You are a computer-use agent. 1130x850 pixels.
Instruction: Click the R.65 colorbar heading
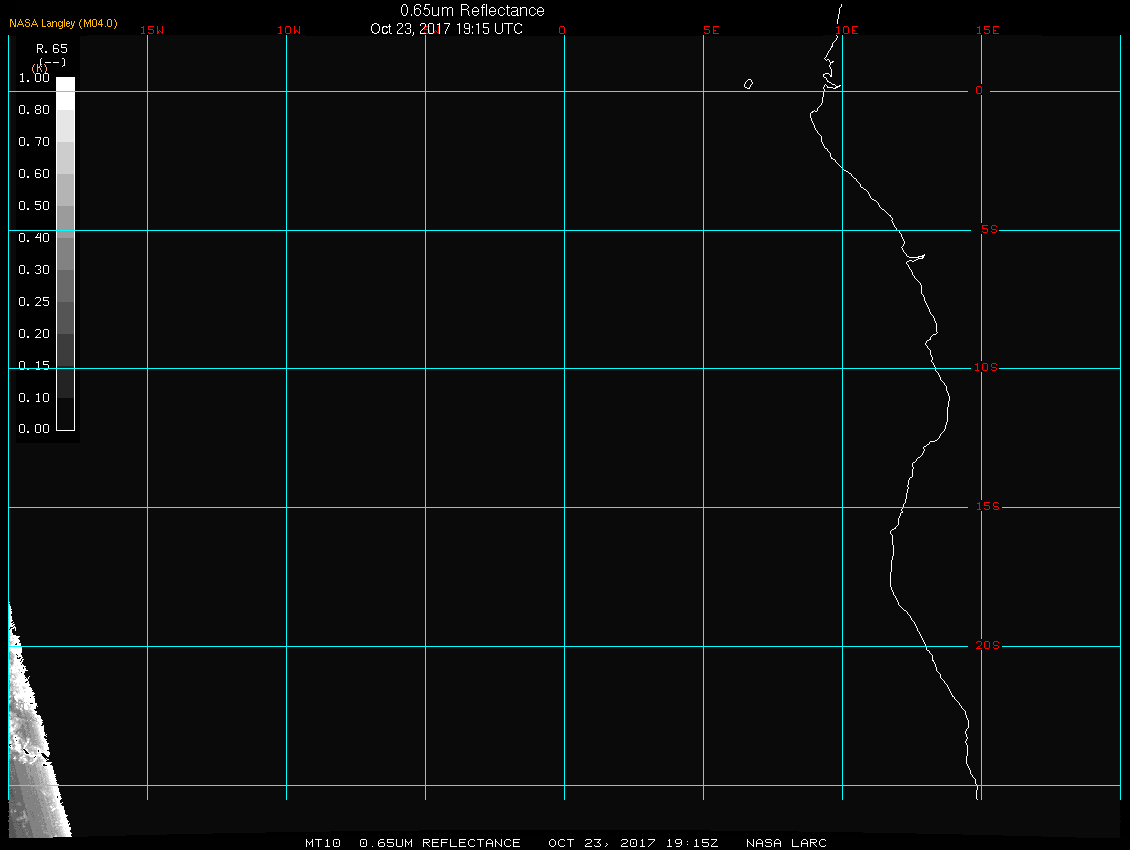click(52, 48)
